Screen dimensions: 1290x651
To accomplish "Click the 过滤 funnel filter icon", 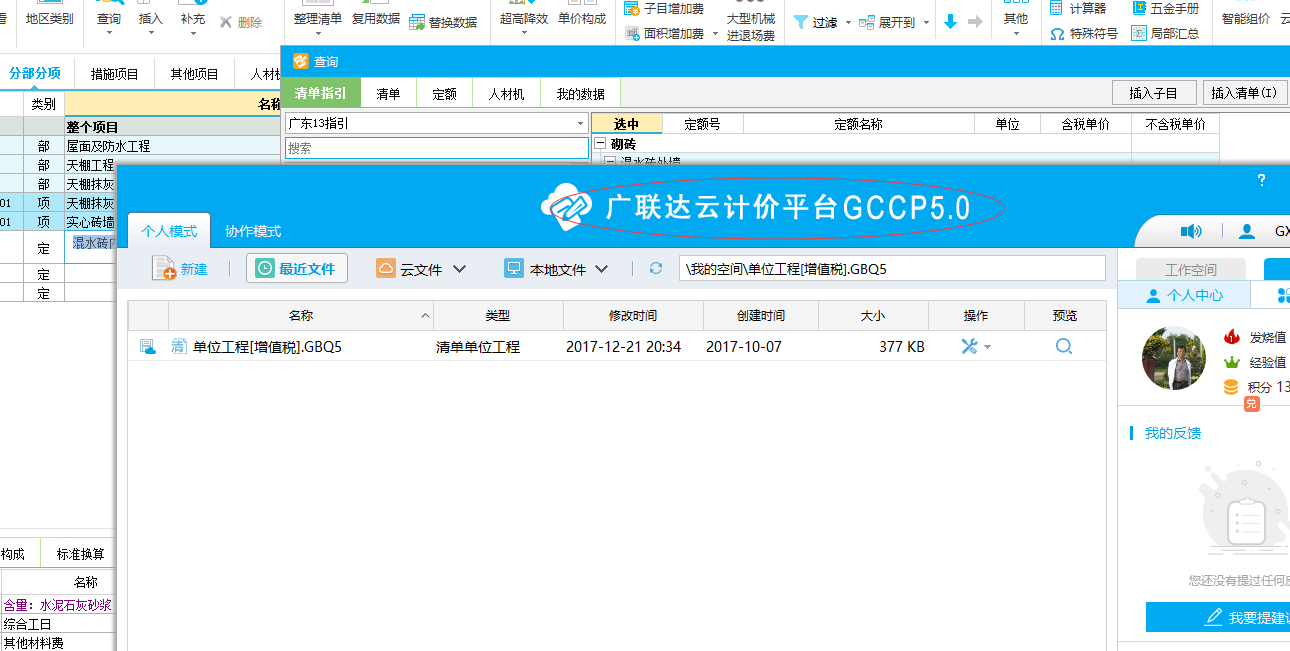I will tap(801, 22).
